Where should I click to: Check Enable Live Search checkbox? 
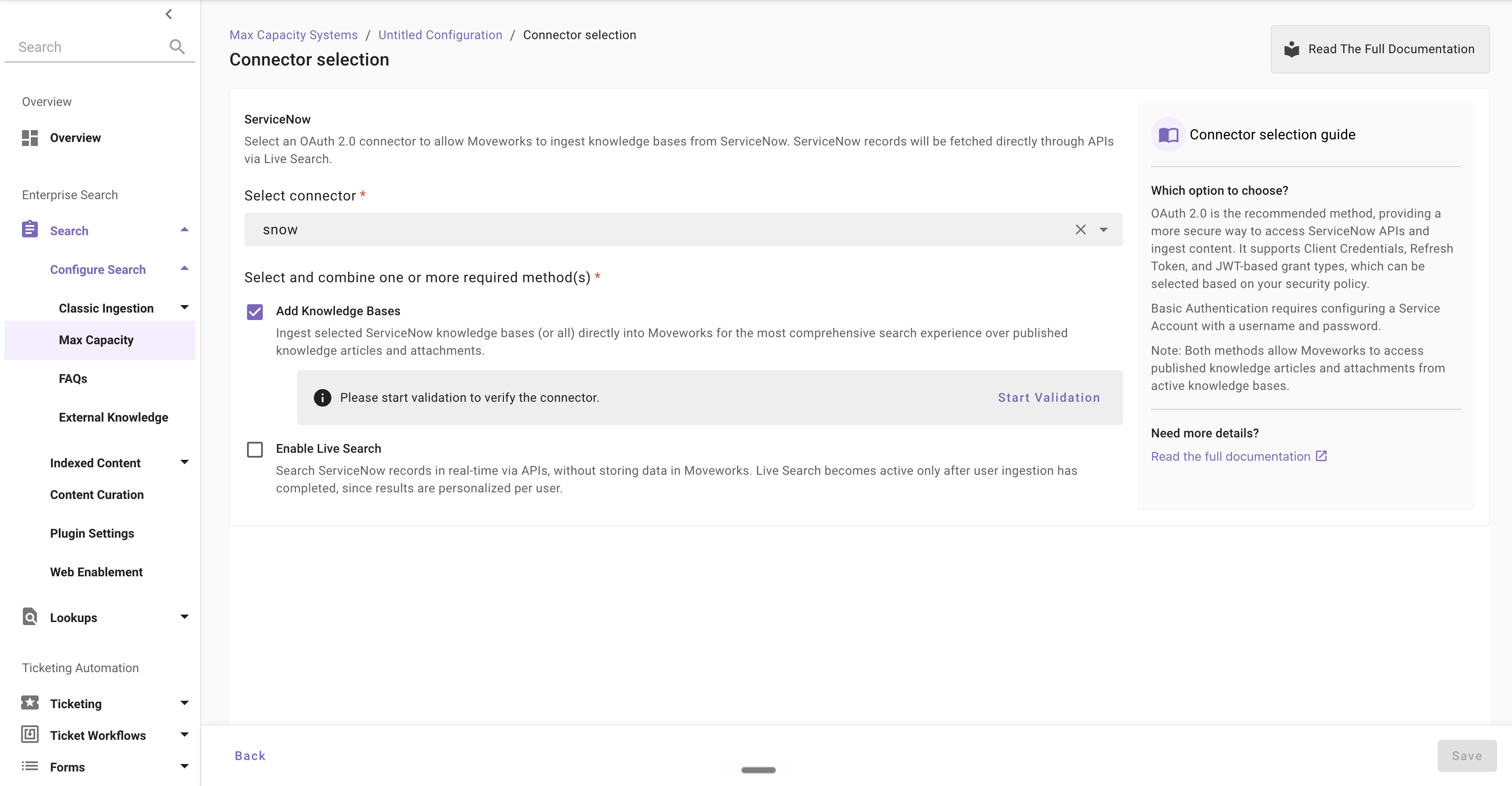[255, 450]
